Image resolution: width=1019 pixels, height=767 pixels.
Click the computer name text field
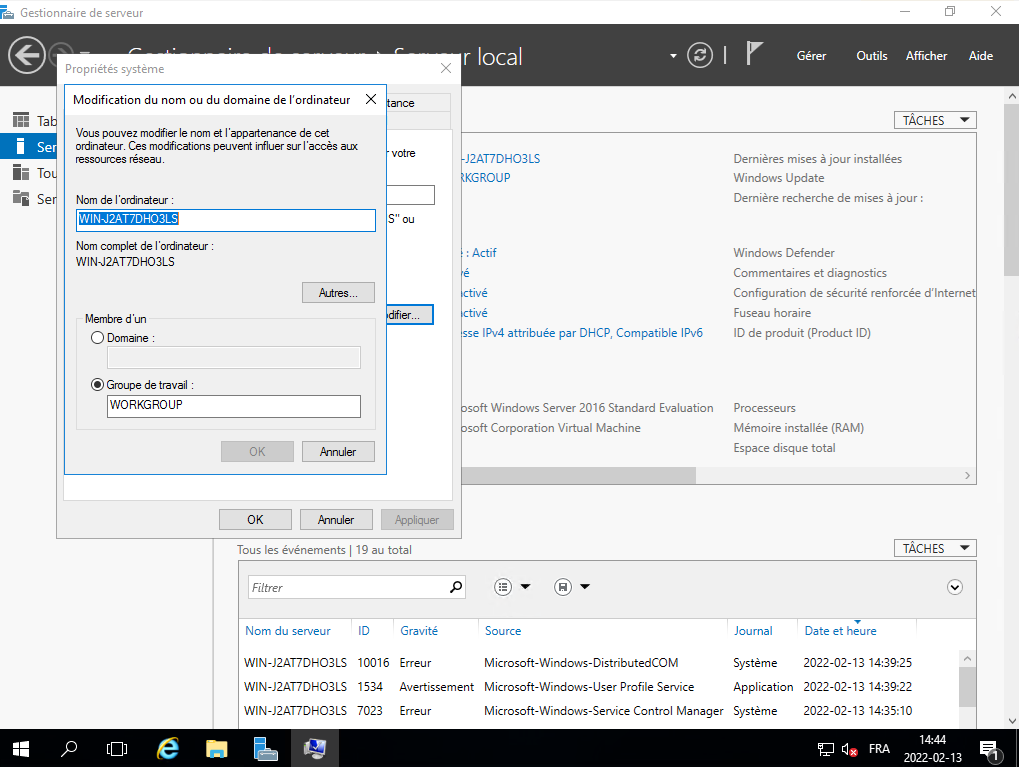pos(225,219)
